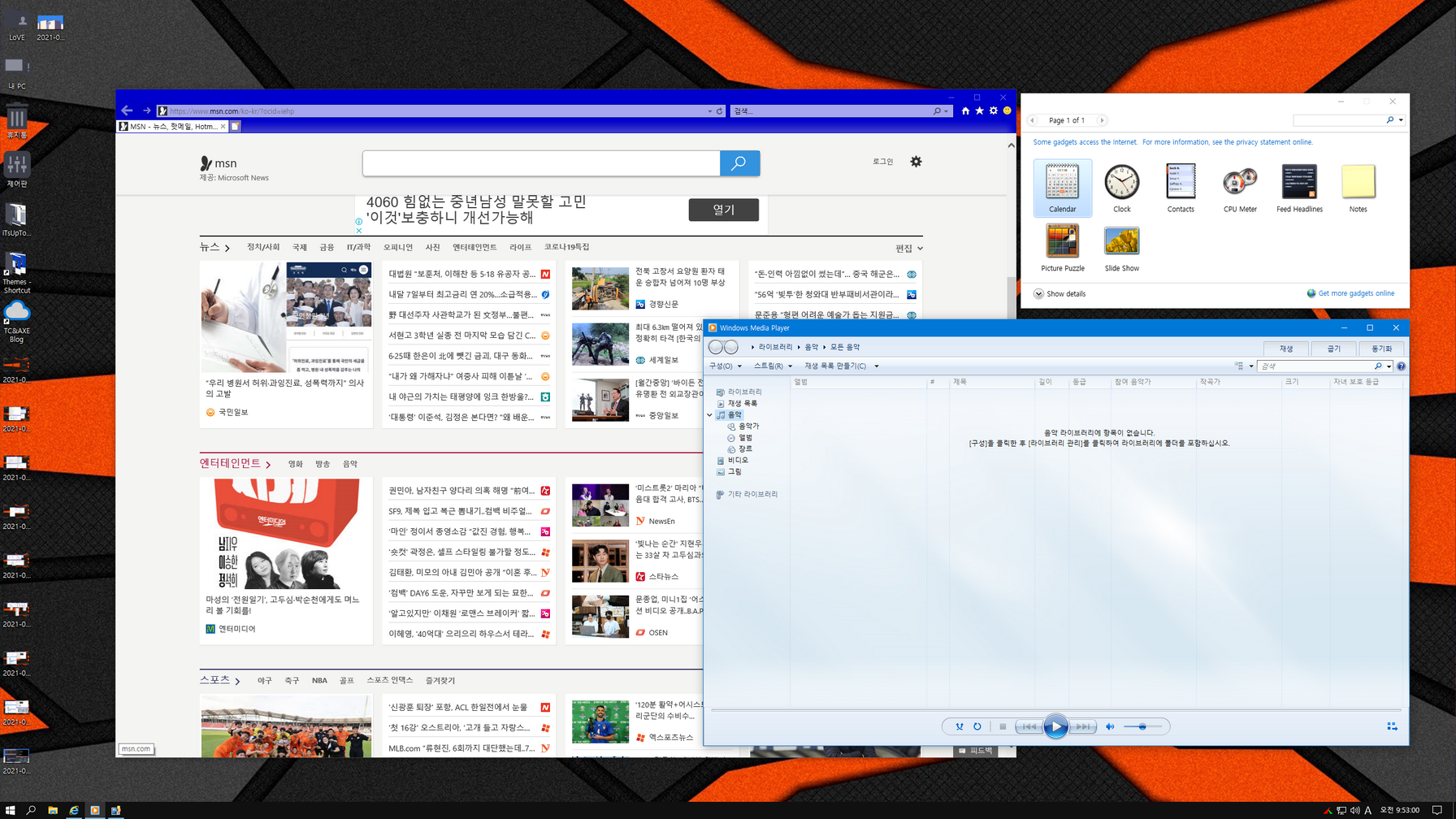
Task: Open MSN settings gear icon
Action: coord(916,162)
